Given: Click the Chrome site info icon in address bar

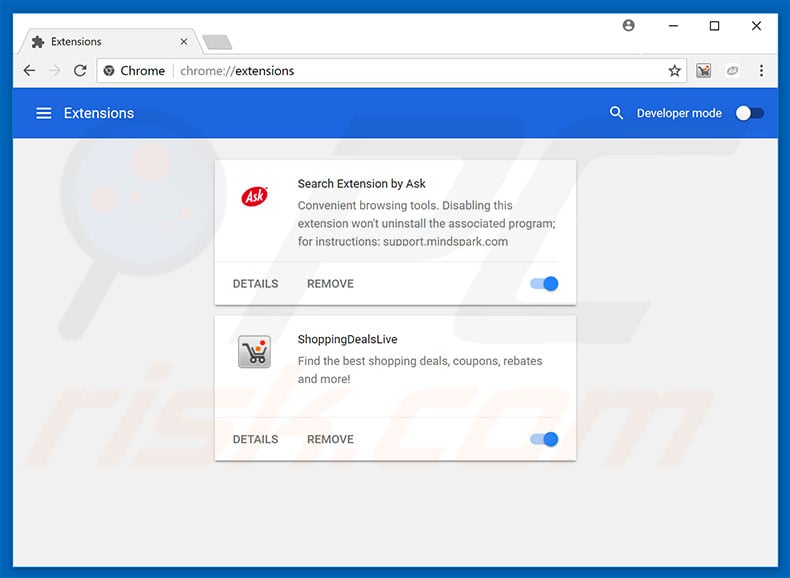Looking at the screenshot, I should 109,71.
